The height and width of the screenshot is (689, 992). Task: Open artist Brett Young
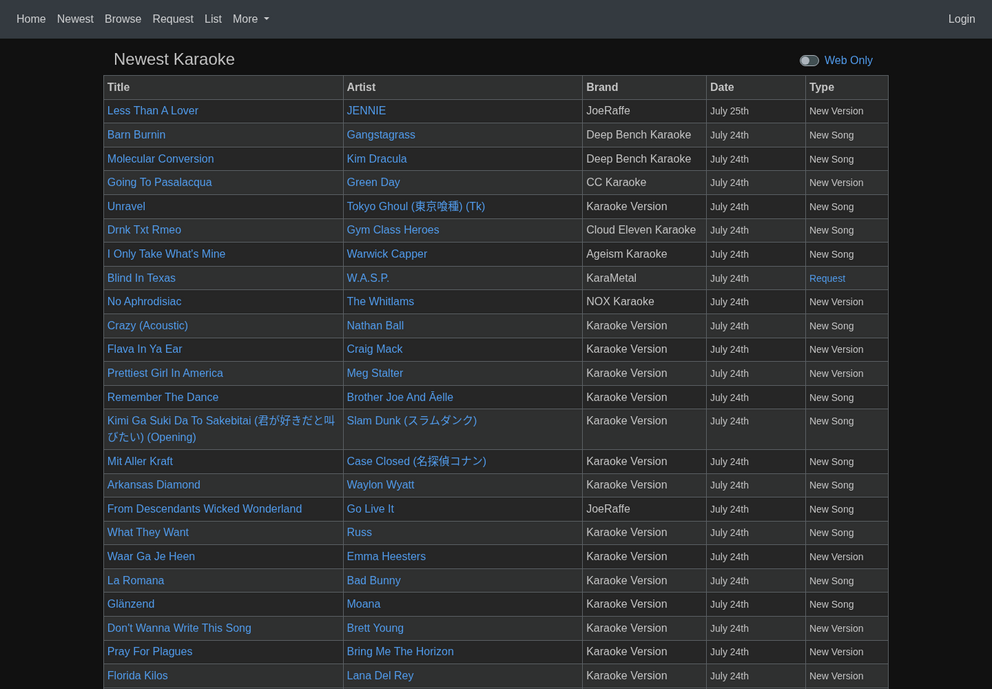(375, 628)
